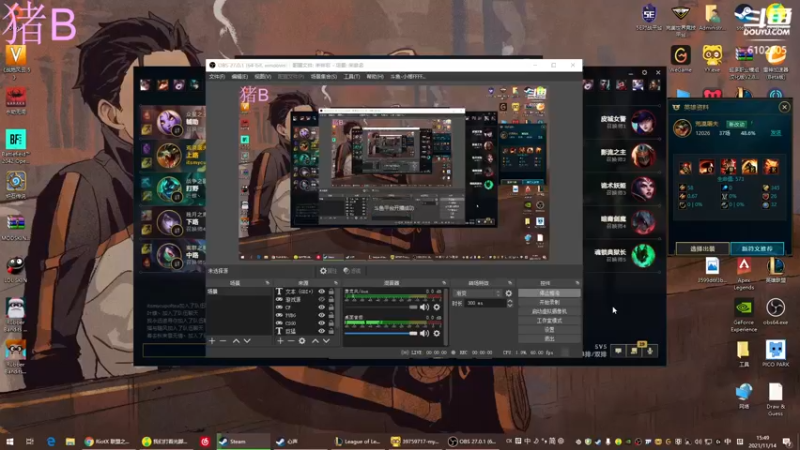Open the 视图(V) menu in OBS

coord(263,77)
